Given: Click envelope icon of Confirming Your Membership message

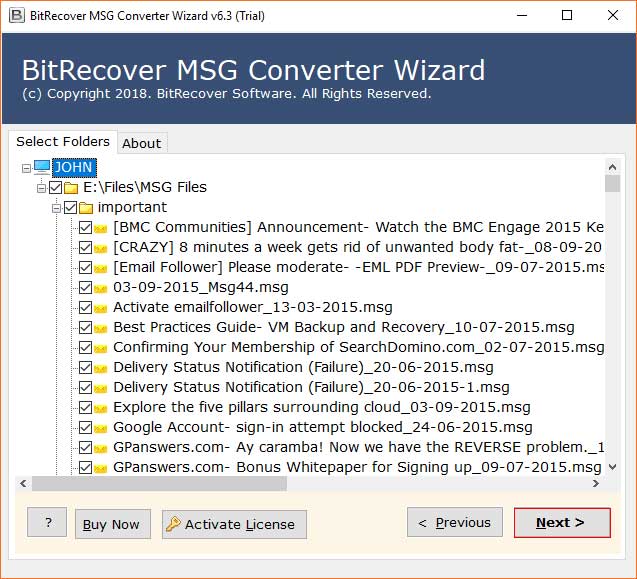Looking at the screenshot, I should [100, 348].
